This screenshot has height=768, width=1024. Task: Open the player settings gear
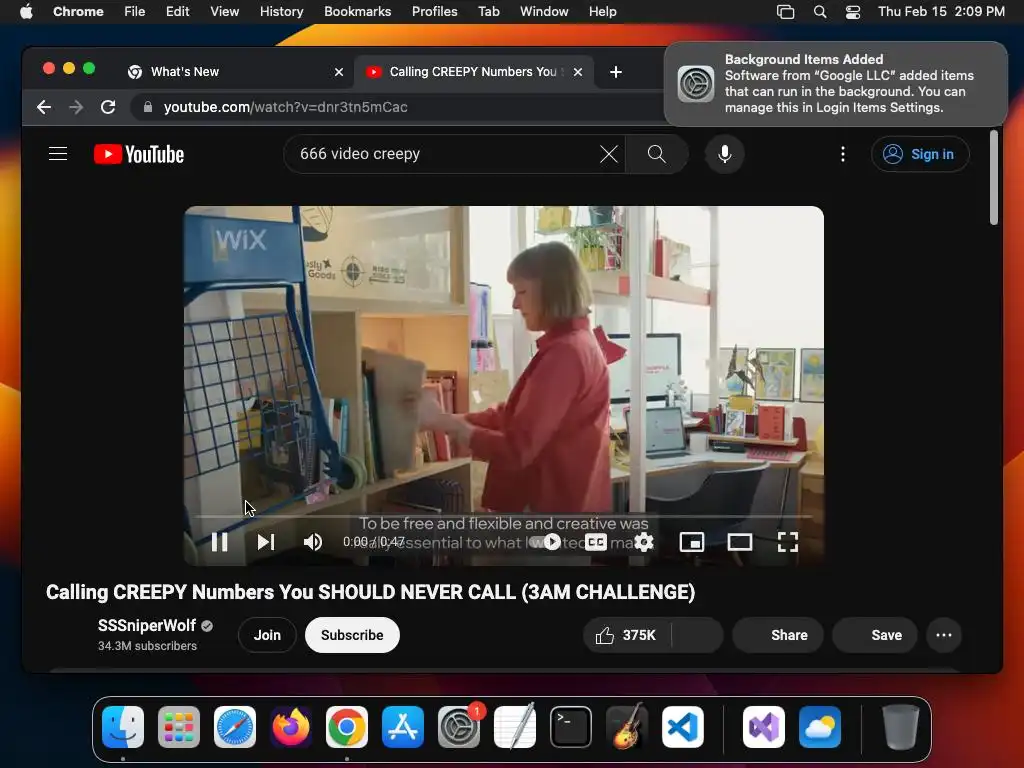point(643,542)
